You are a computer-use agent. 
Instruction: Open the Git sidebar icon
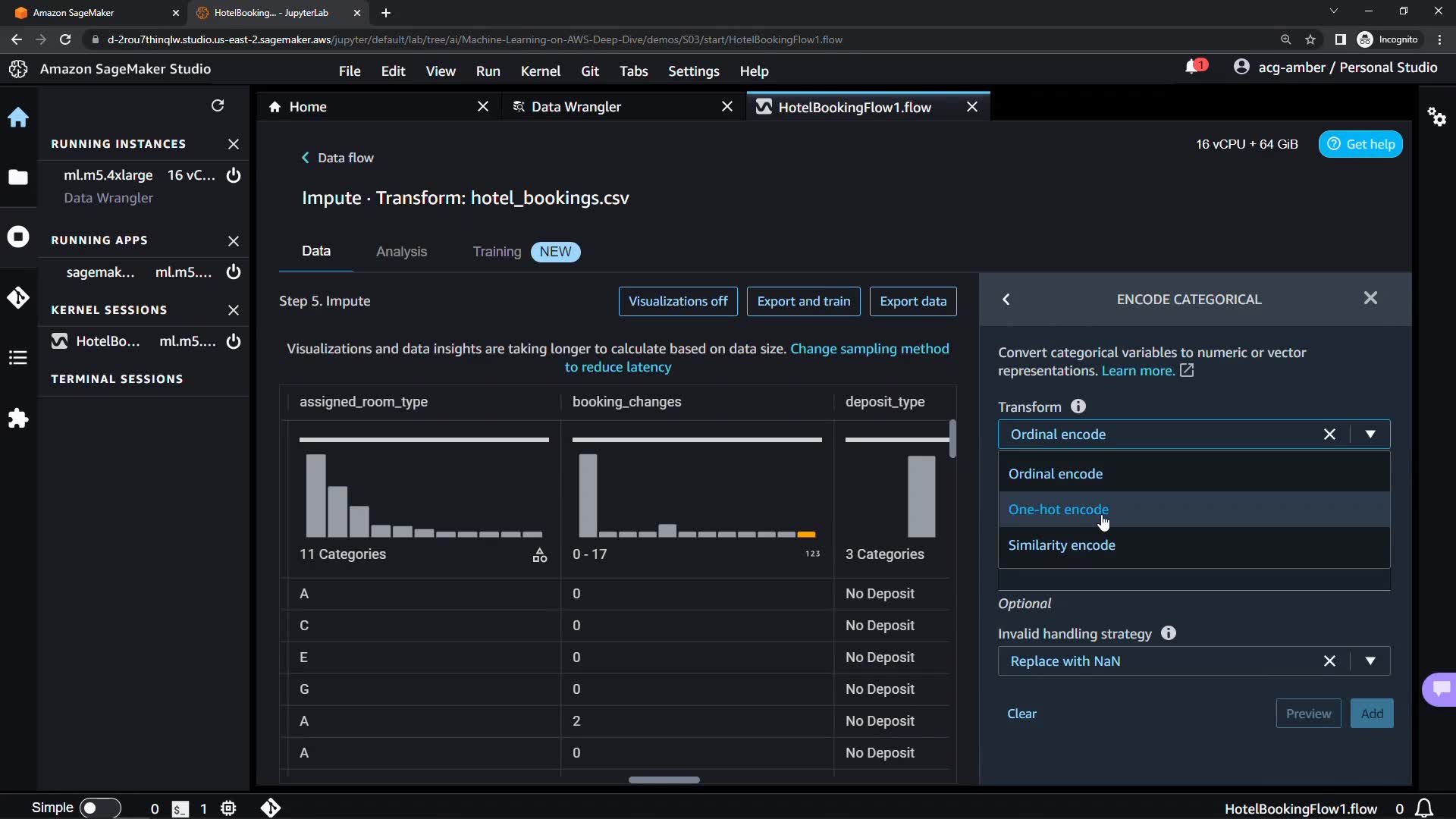coord(18,297)
